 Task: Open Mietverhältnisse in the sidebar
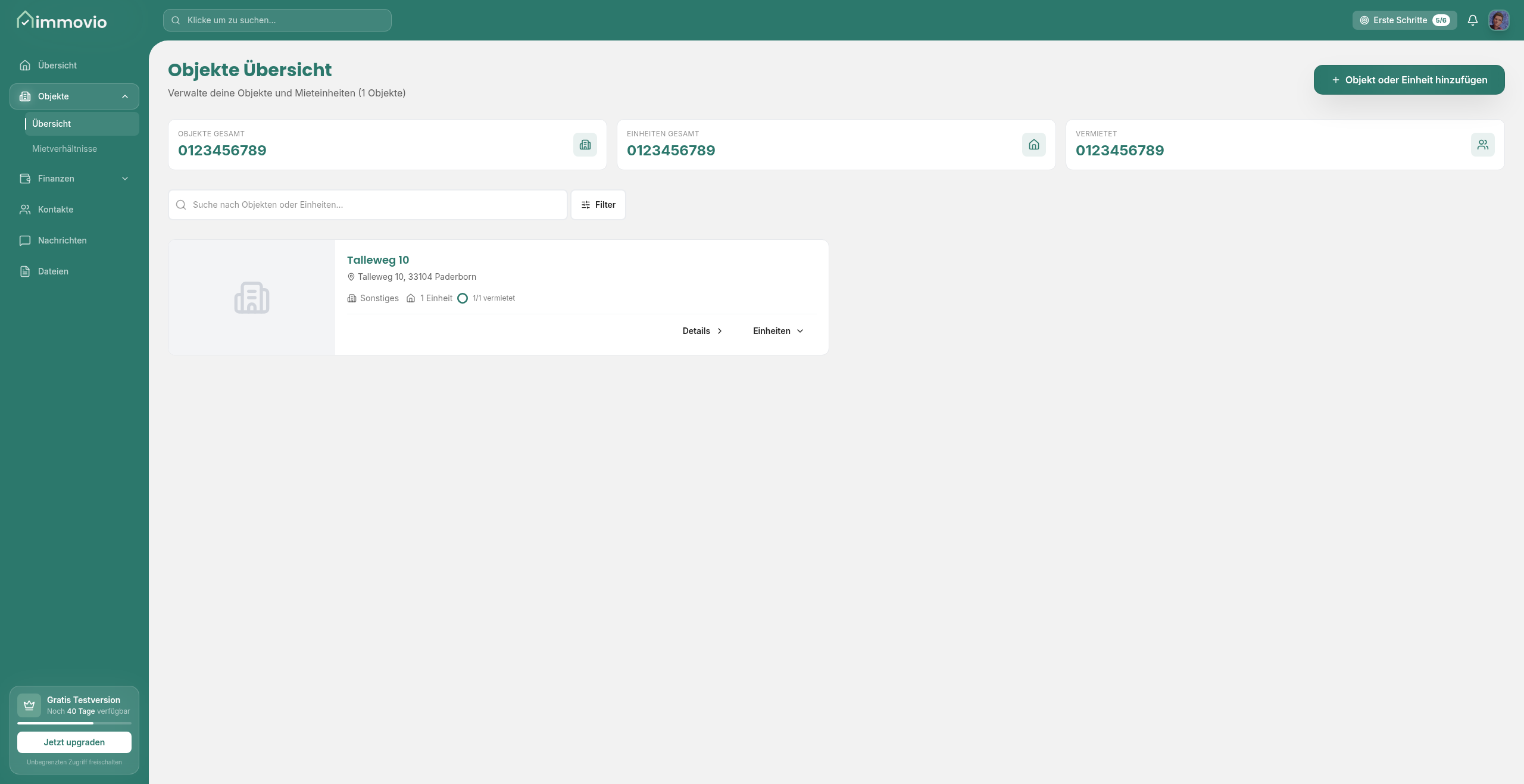64,149
